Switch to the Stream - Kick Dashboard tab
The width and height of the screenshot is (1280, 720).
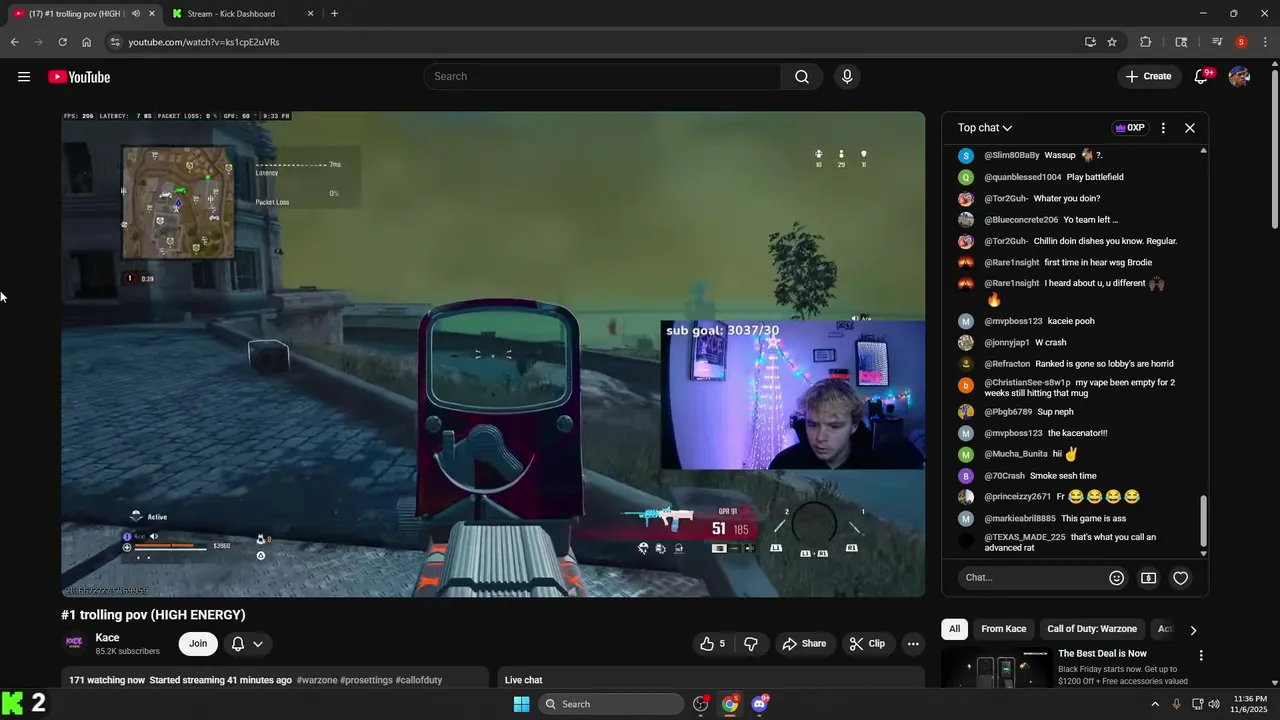coord(243,14)
